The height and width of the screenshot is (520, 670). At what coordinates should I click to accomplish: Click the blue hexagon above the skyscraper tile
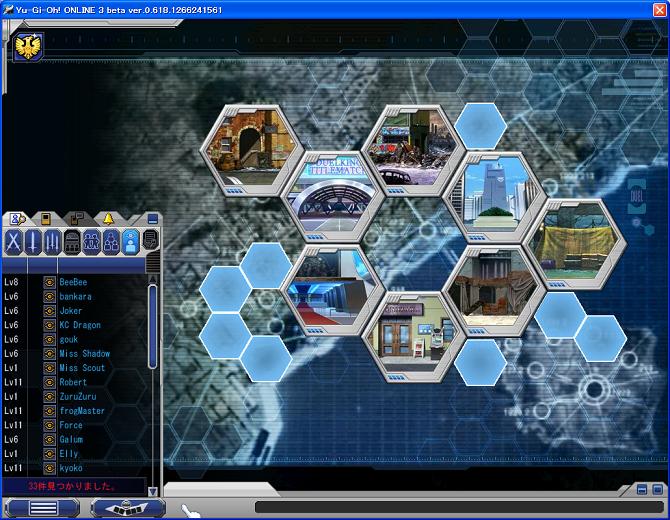[480, 126]
